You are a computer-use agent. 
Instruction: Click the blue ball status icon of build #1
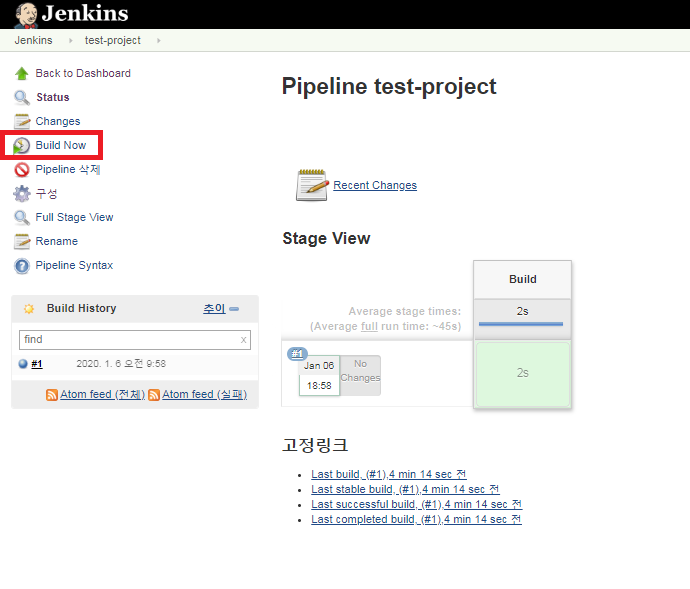[23, 364]
